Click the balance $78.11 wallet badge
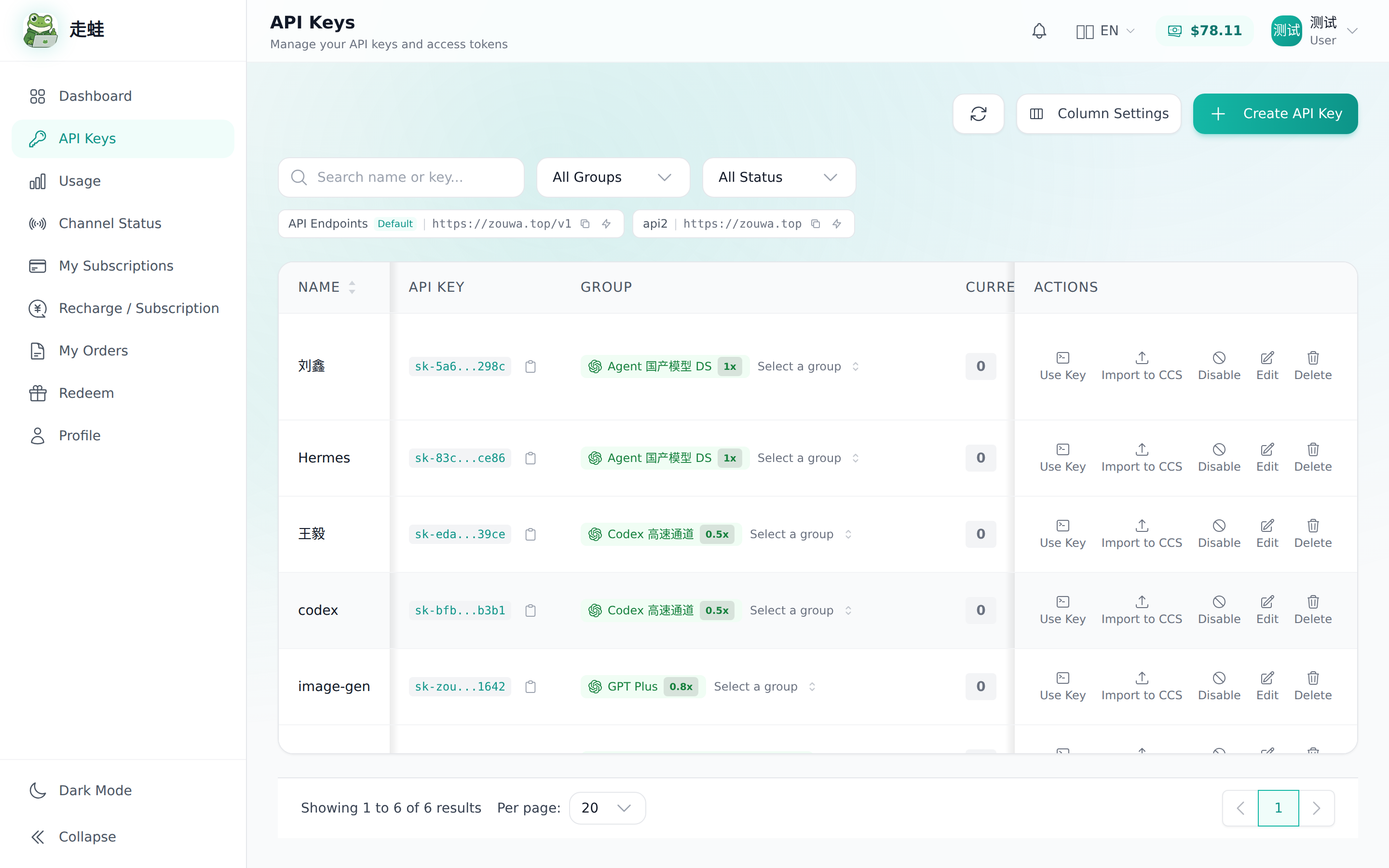Image resolution: width=1389 pixels, height=868 pixels. 1204,30
